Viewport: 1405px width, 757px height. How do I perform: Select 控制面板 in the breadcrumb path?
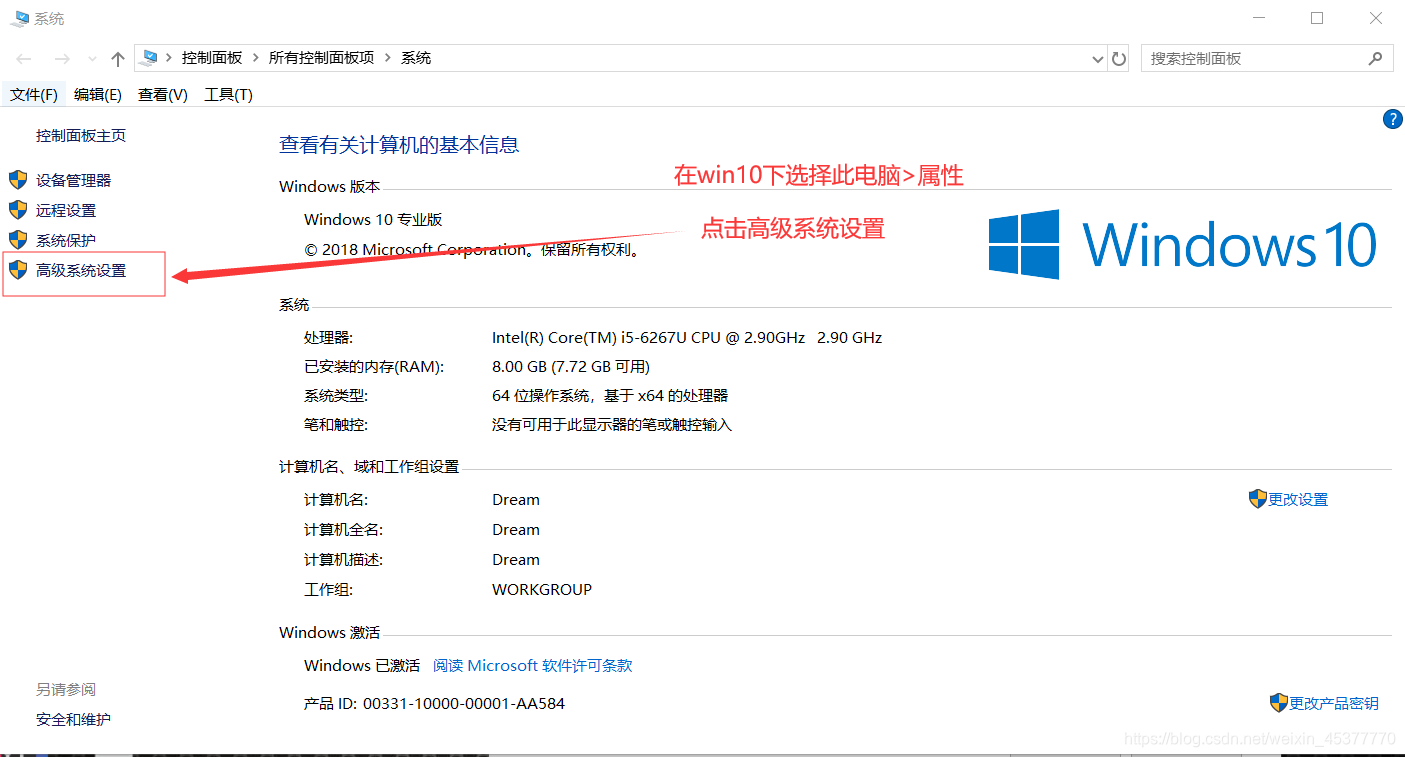coord(212,58)
